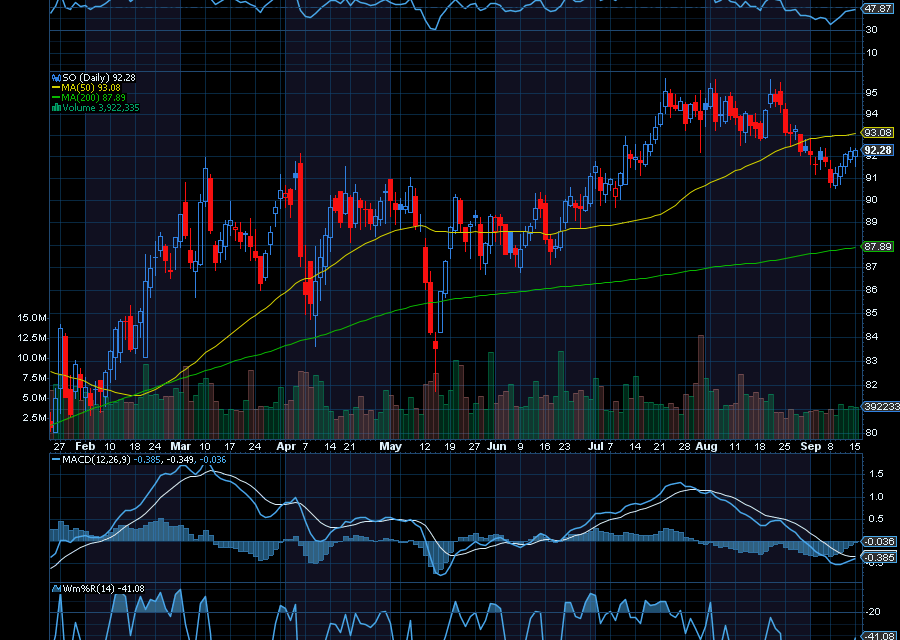Image resolution: width=900 pixels, height=640 pixels.
Task: Click the 30 label on top indicator axis
Action: coord(871,29)
